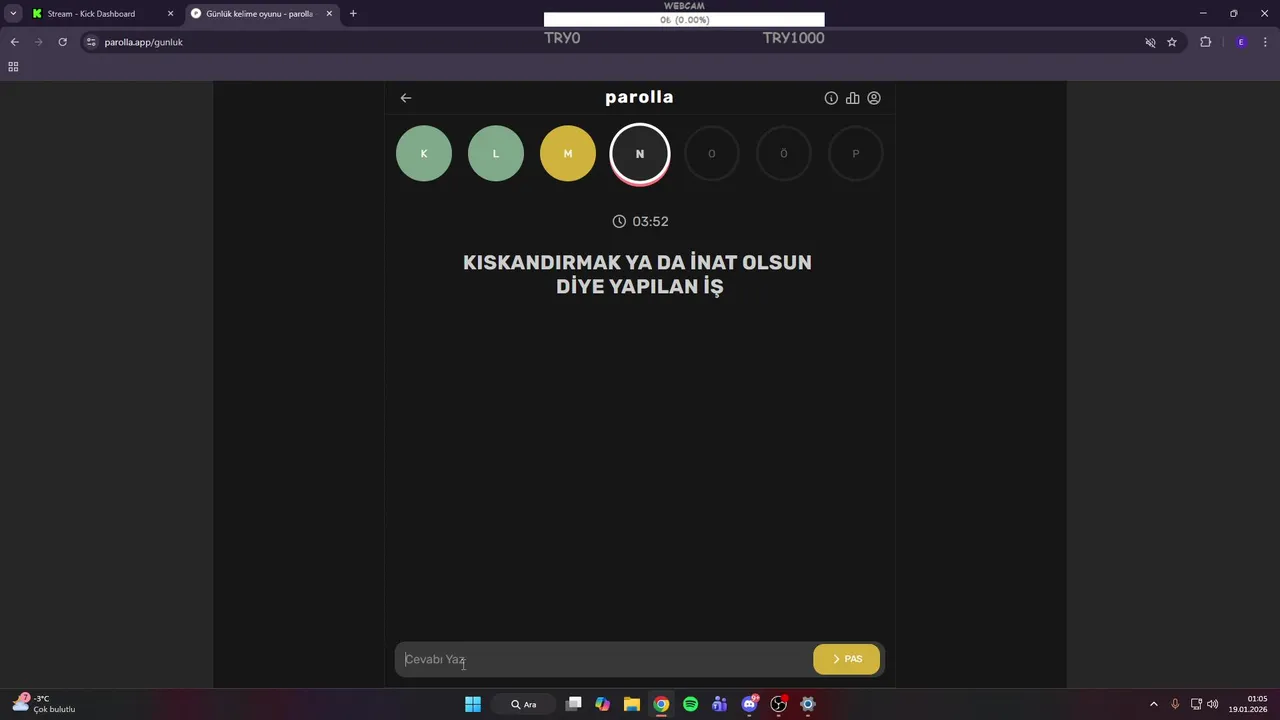Viewport: 1280px width, 720px height.
Task: Click the Chrome back navigation arrow
Action: pos(14,42)
